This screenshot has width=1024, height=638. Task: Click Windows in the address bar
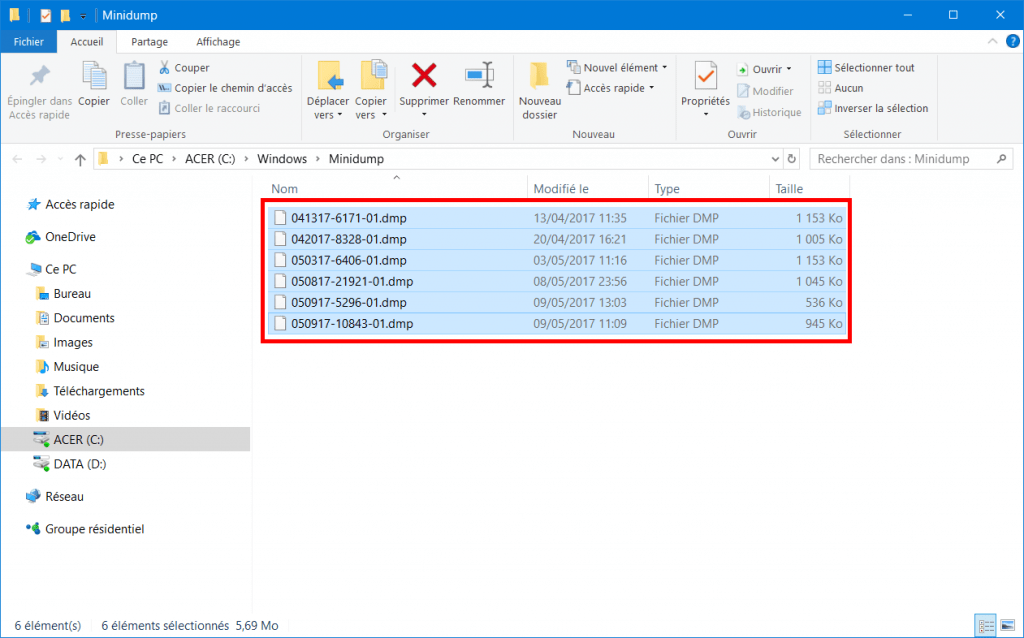(282, 159)
